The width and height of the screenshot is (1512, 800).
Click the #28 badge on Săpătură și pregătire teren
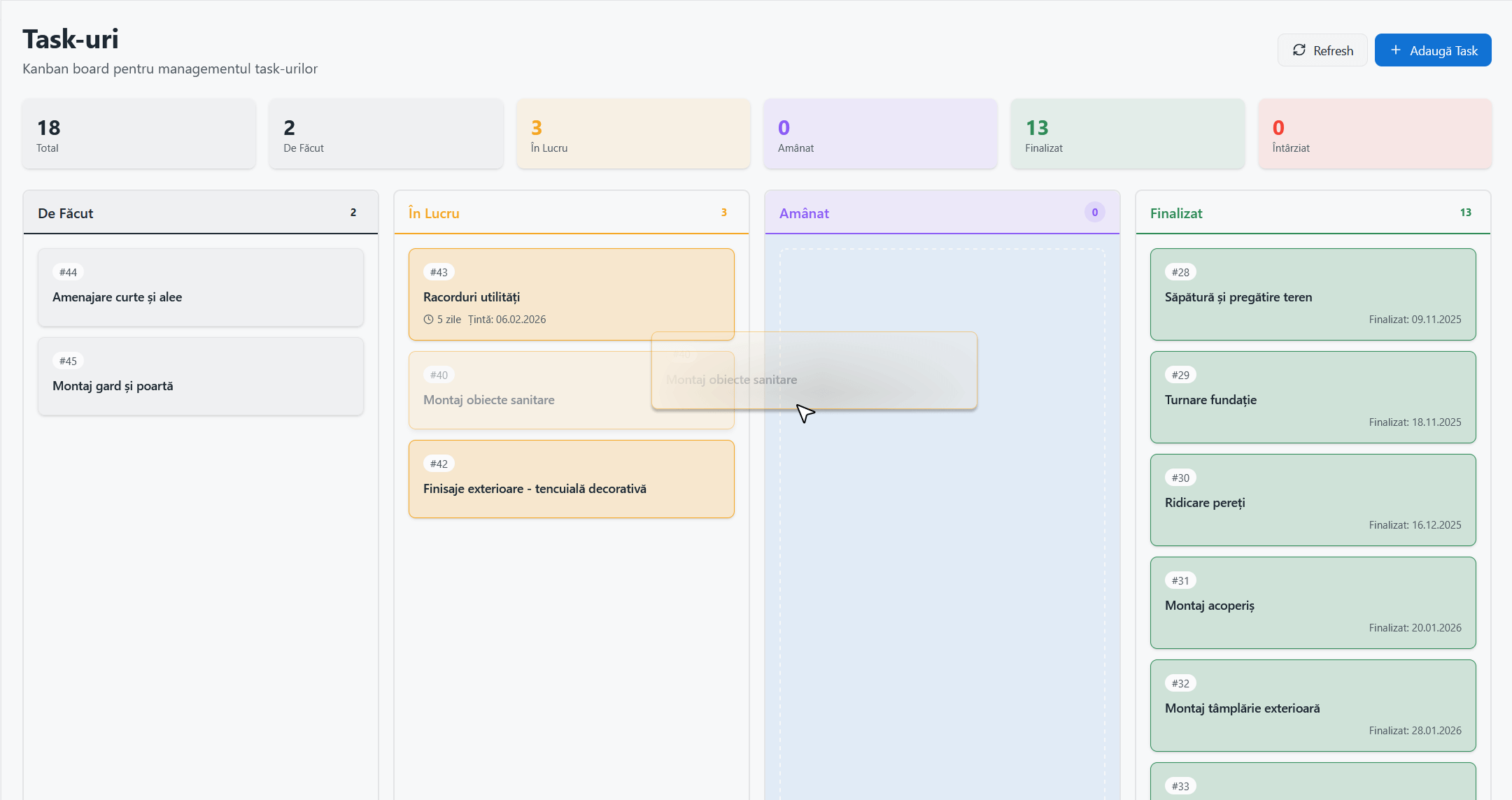pos(1180,272)
